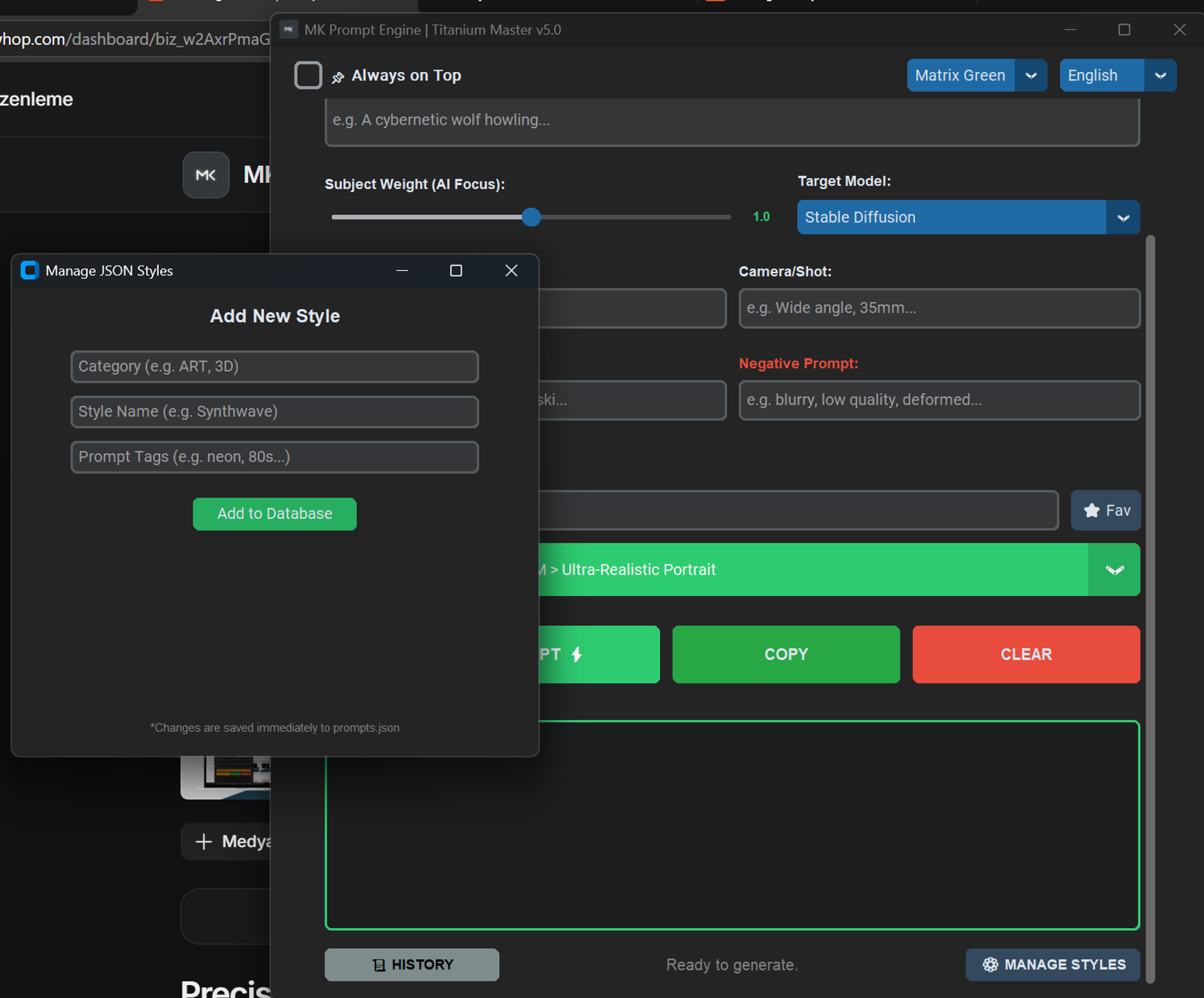Enable the Always on Top checkbox

[308, 76]
